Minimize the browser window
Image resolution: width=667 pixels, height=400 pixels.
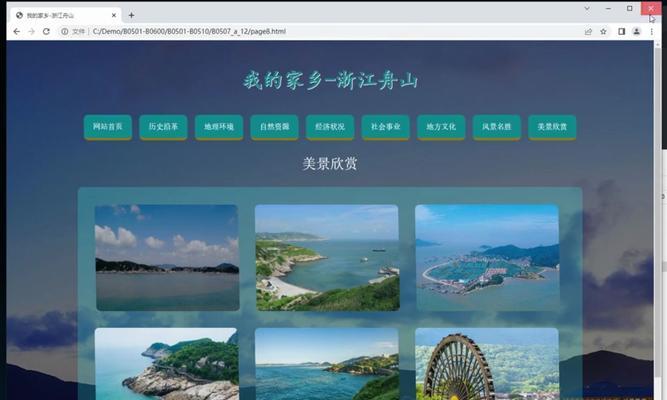(x=608, y=9)
